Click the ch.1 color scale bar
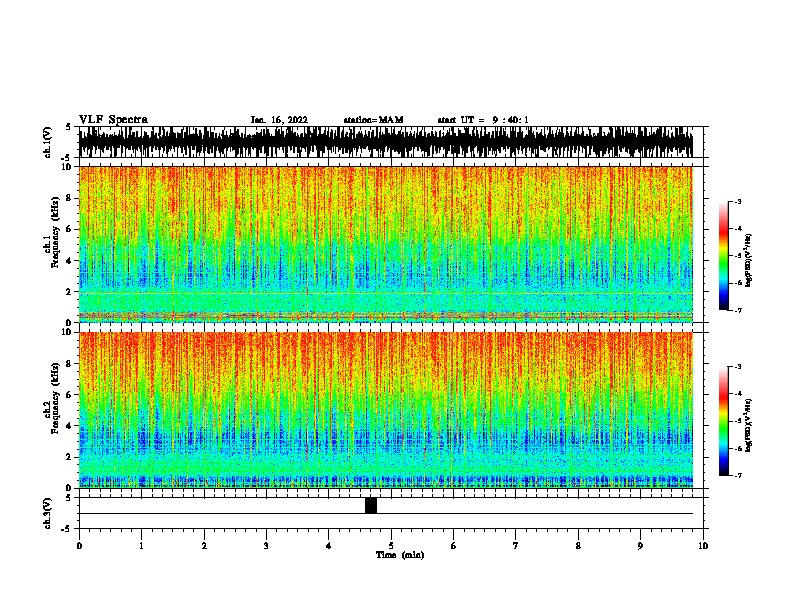792x612 pixels. click(723, 256)
